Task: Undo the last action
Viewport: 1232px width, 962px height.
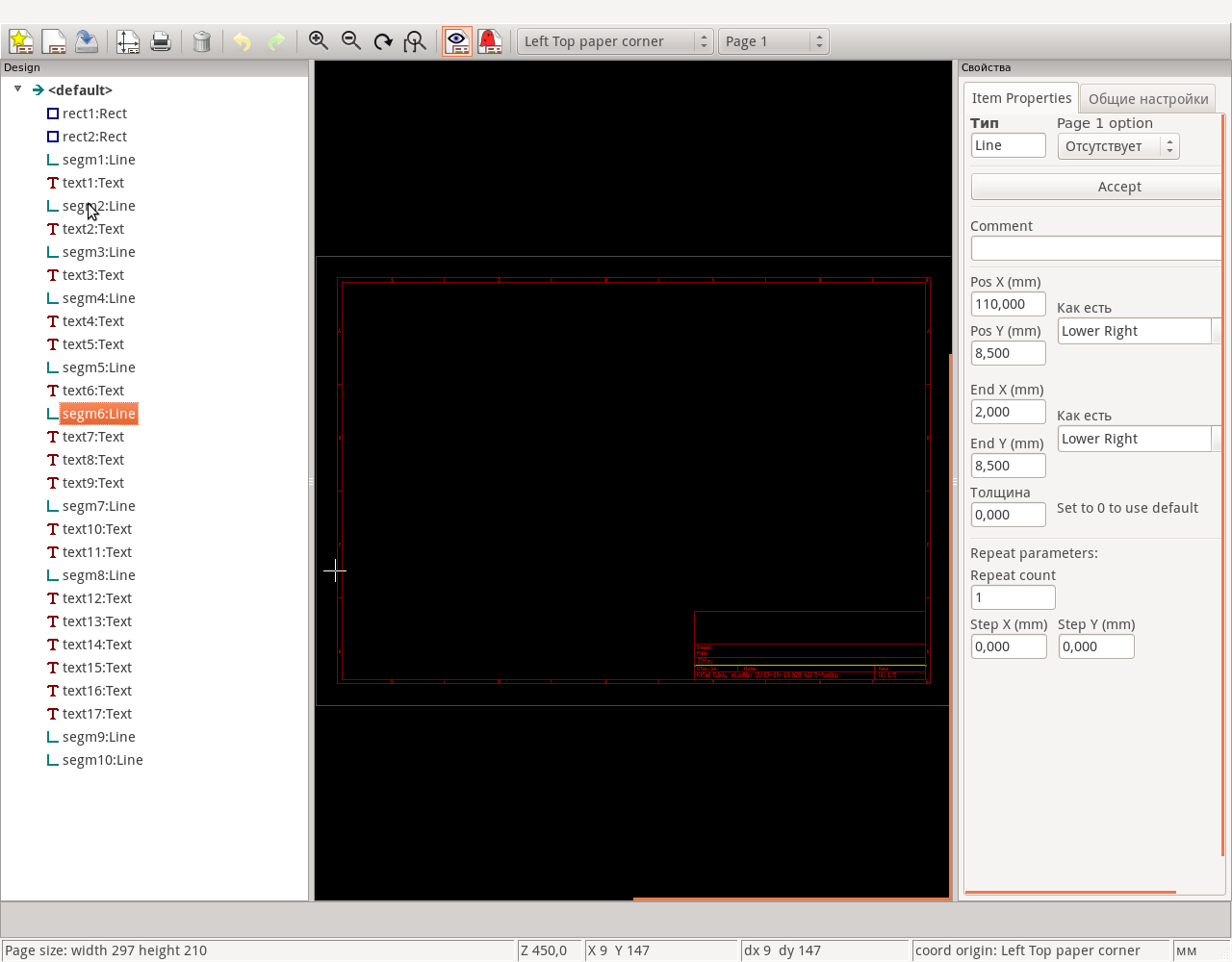Action: click(240, 40)
